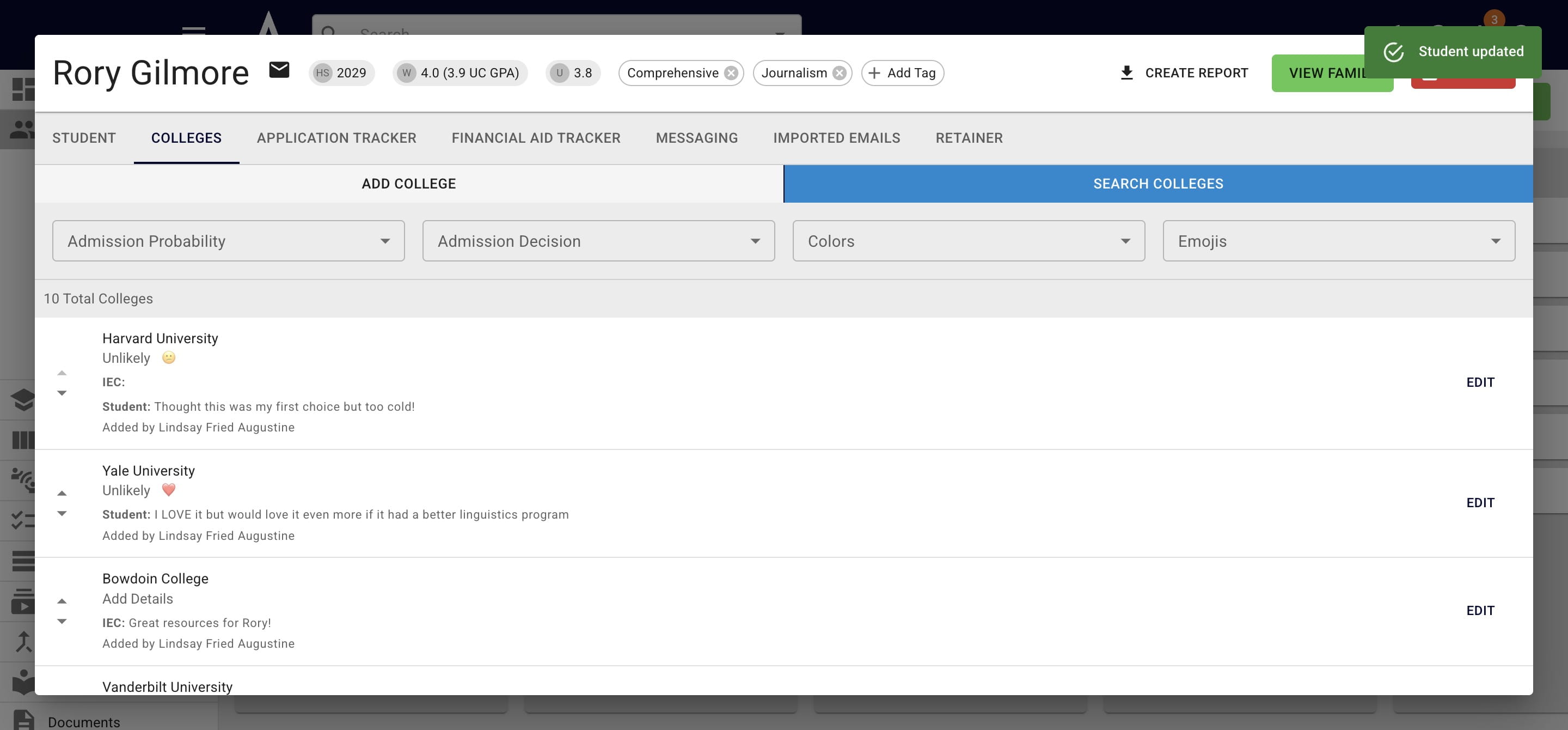The height and width of the screenshot is (730, 1568).
Task: Click the merge arrows icon in background sidebar
Action: pyautogui.click(x=23, y=642)
